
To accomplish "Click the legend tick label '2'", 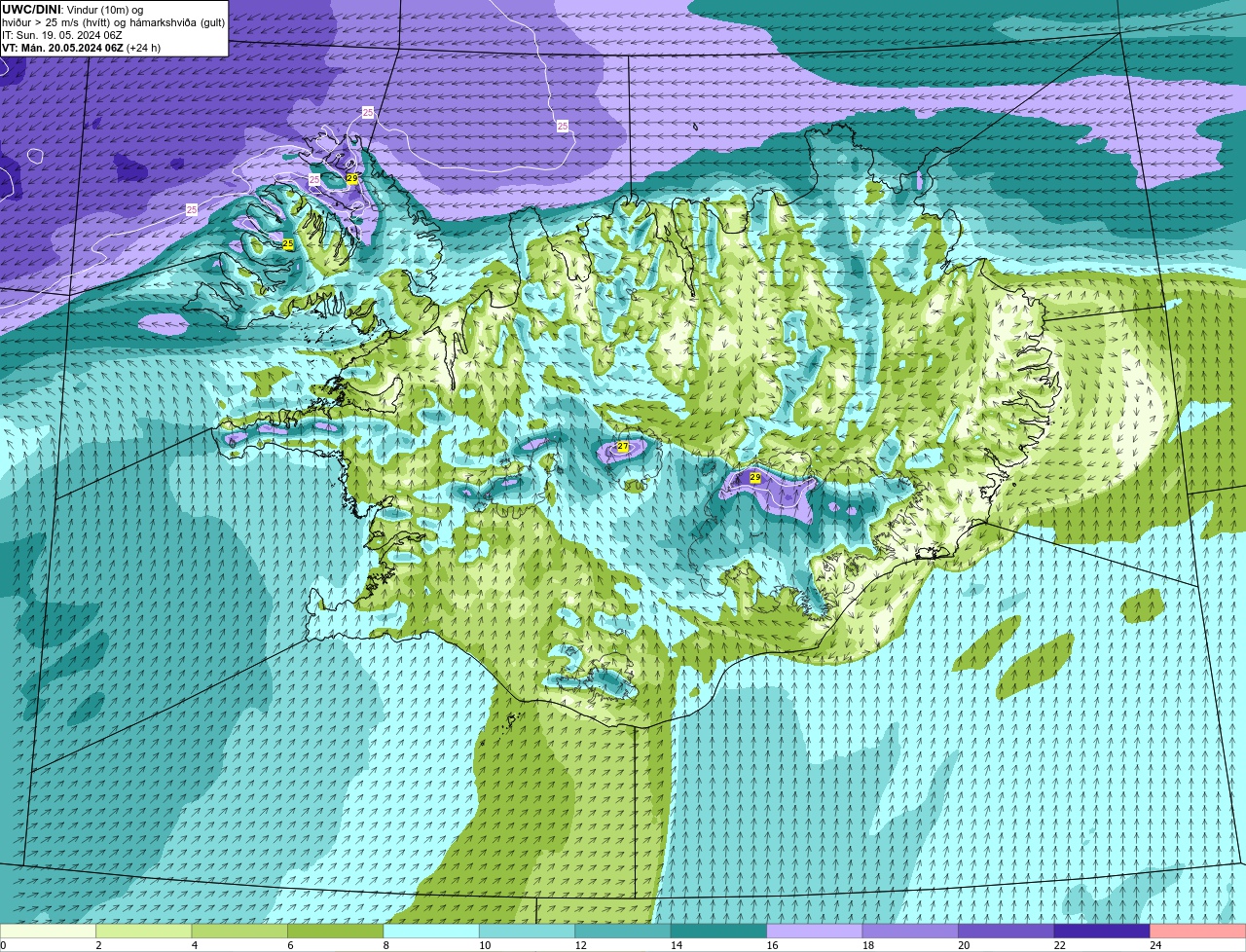I will pyautogui.click(x=98, y=945).
